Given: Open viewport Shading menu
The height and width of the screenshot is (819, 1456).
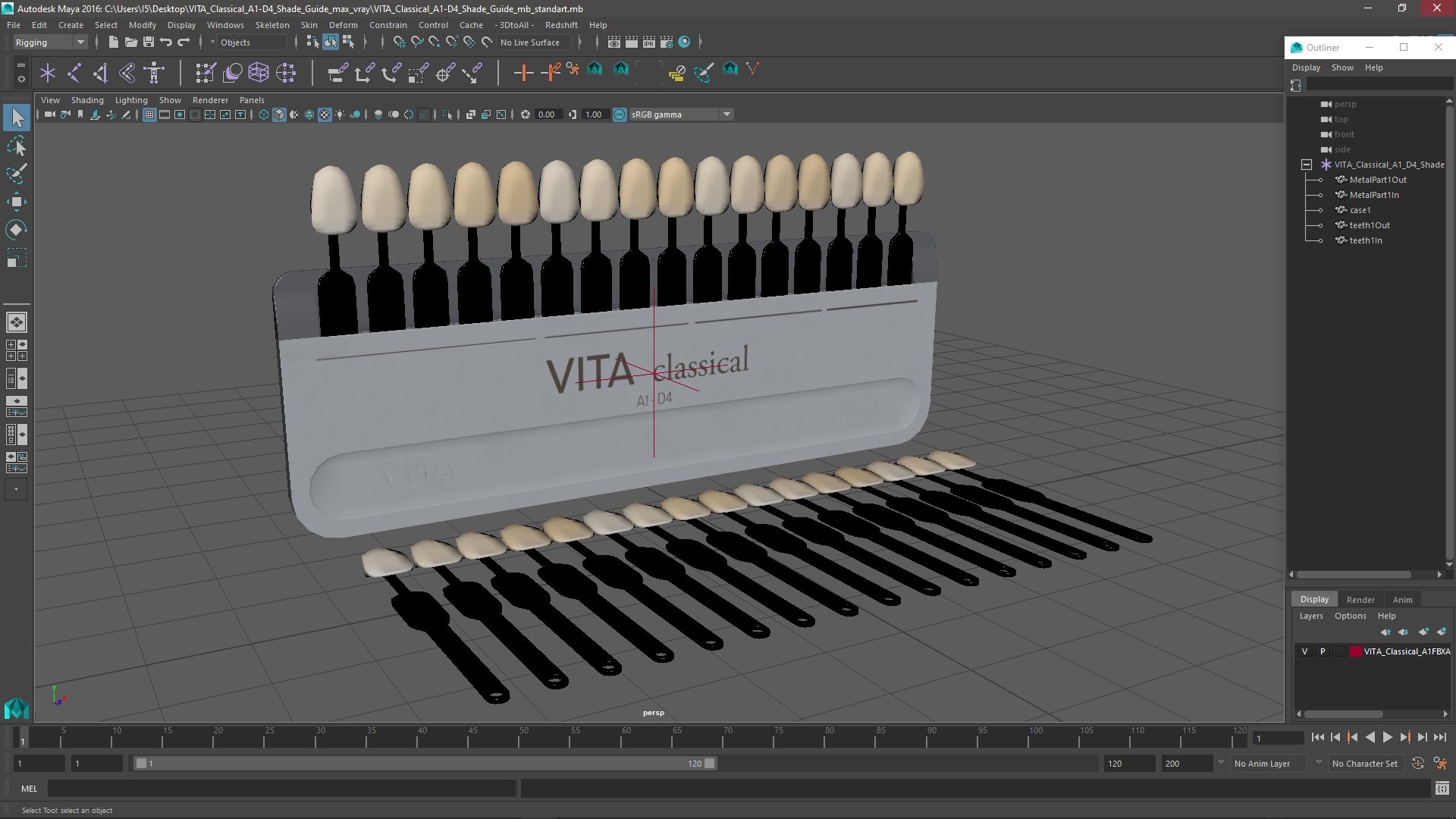Looking at the screenshot, I should (87, 100).
